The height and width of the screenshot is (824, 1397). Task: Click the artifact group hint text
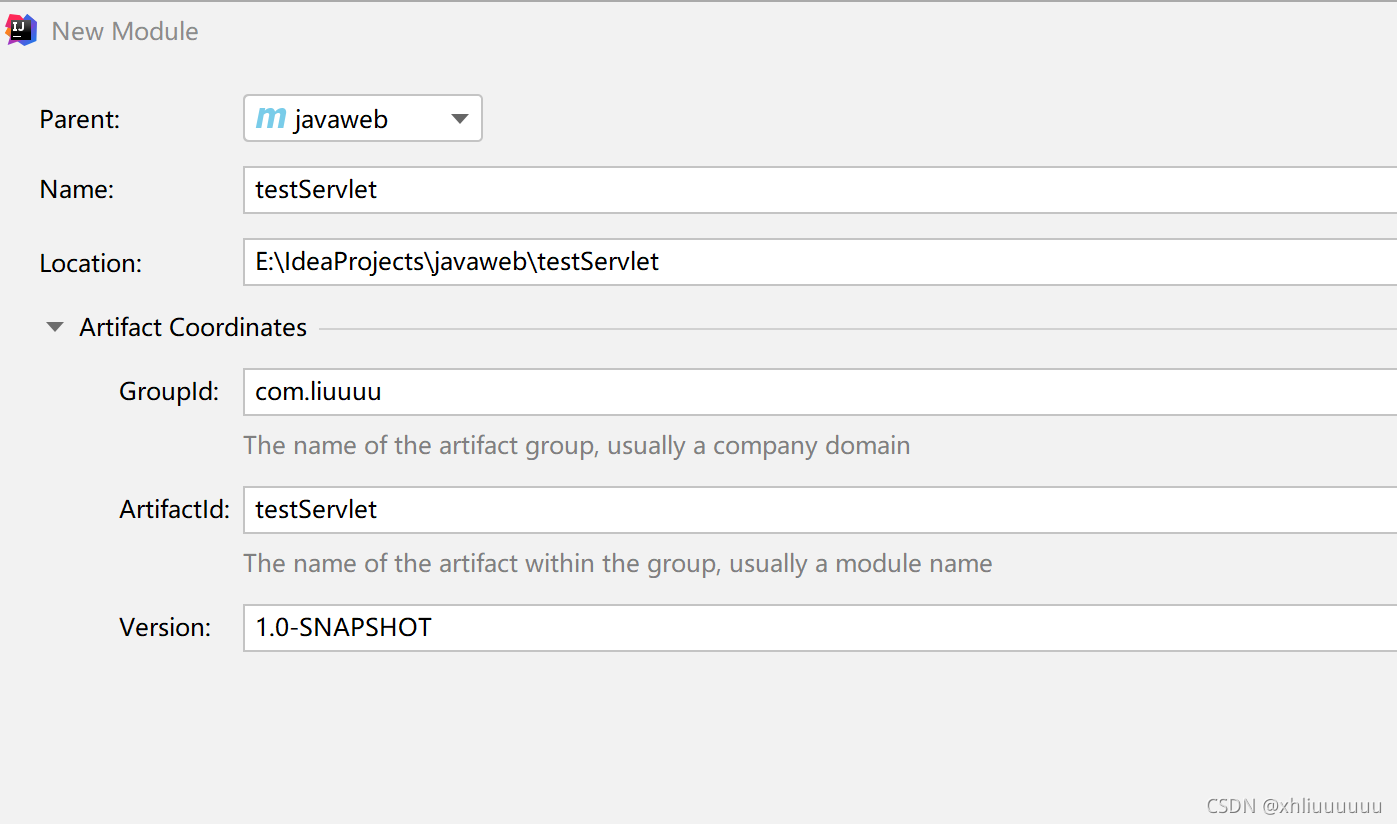(x=576, y=445)
